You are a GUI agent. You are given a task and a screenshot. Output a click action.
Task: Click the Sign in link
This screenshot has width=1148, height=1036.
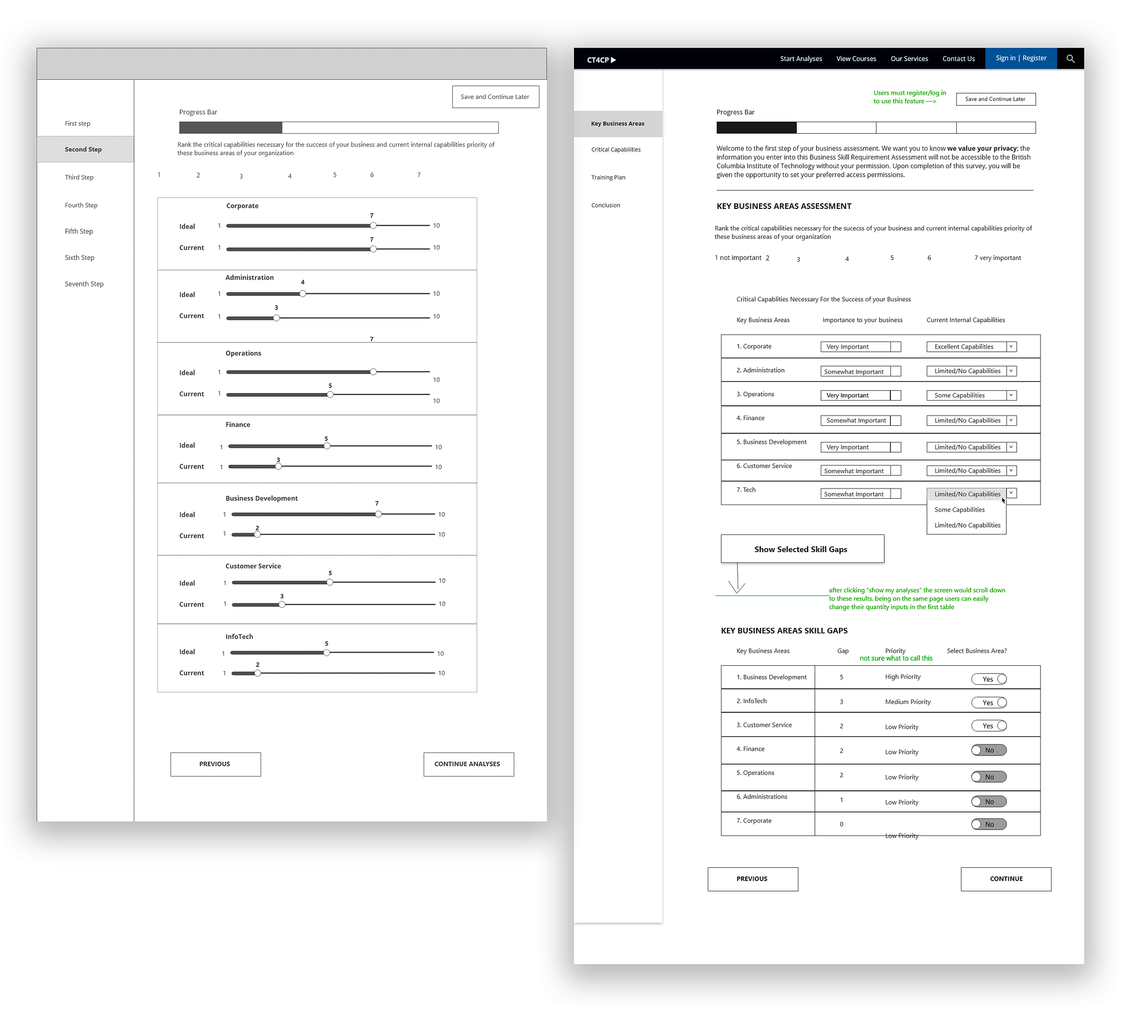pyautogui.click(x=1005, y=58)
